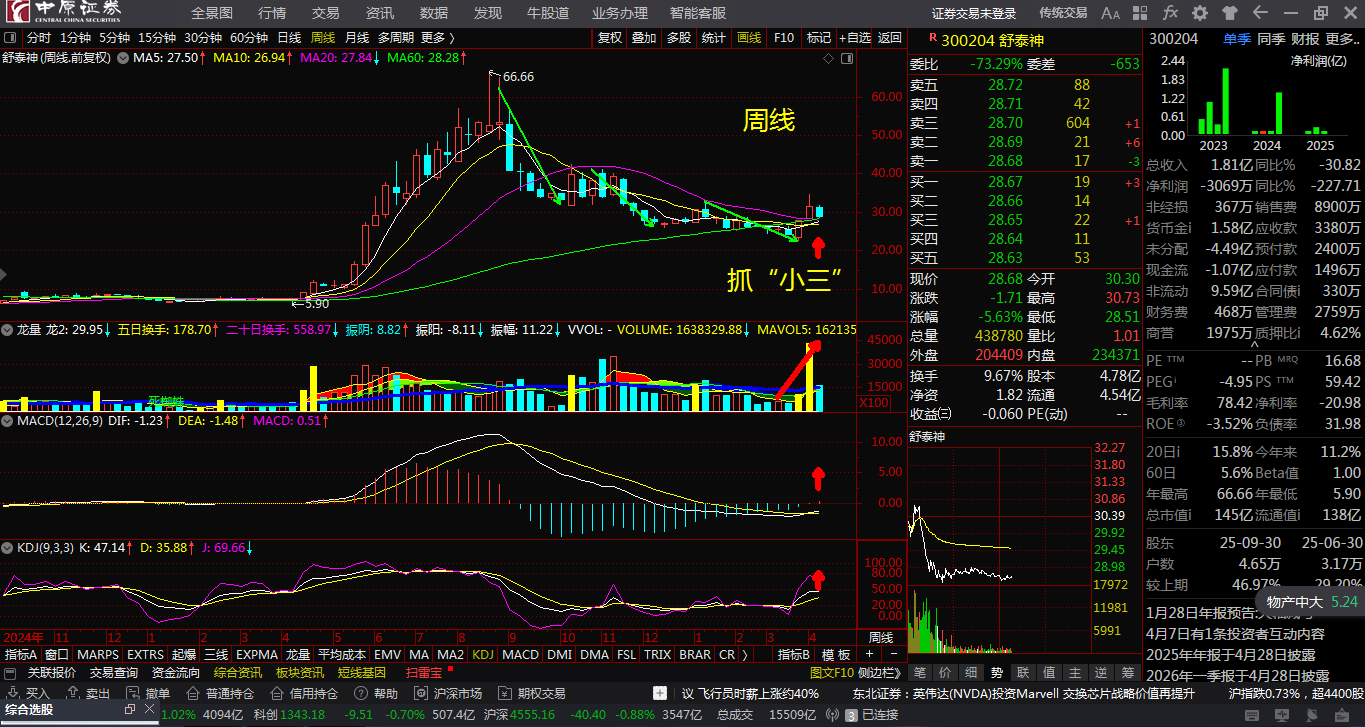The width and height of the screenshot is (1365, 727).
Task: Collapse the 侧边栏 sidebar
Action: pos(877,673)
